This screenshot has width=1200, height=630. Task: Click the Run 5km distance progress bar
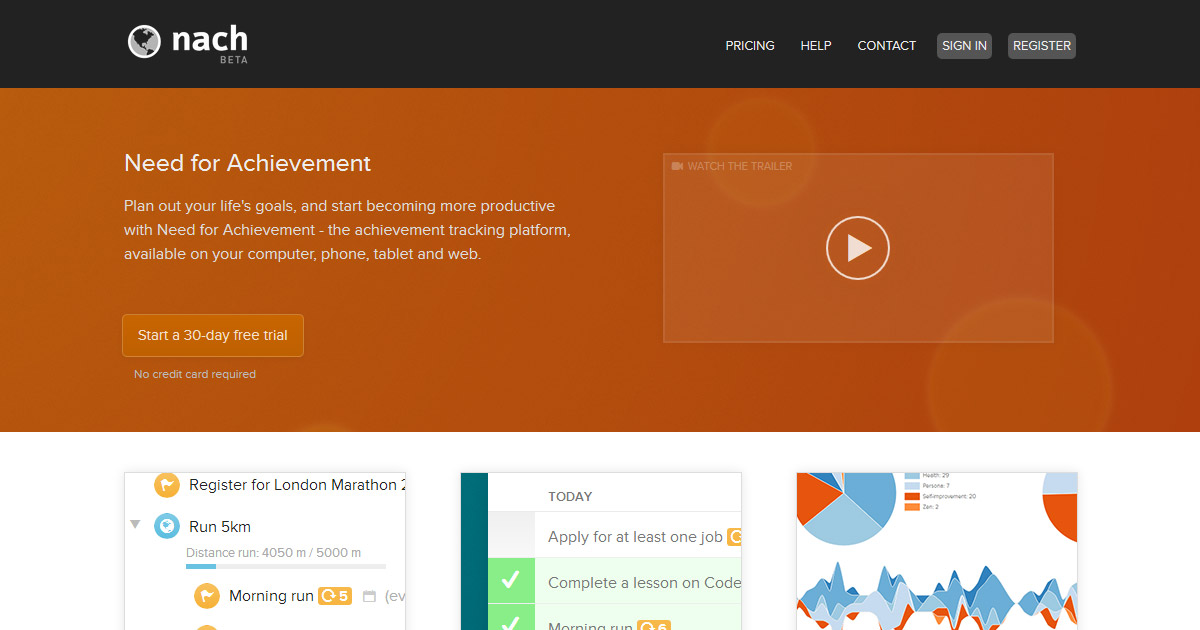285,567
